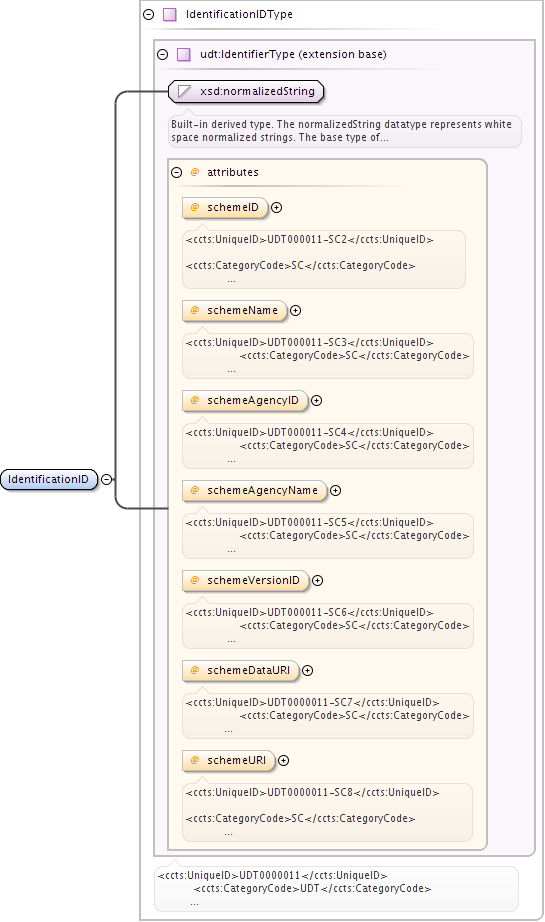Expand the schemeName attribute
This screenshot has width=545, height=922.
(x=296, y=310)
